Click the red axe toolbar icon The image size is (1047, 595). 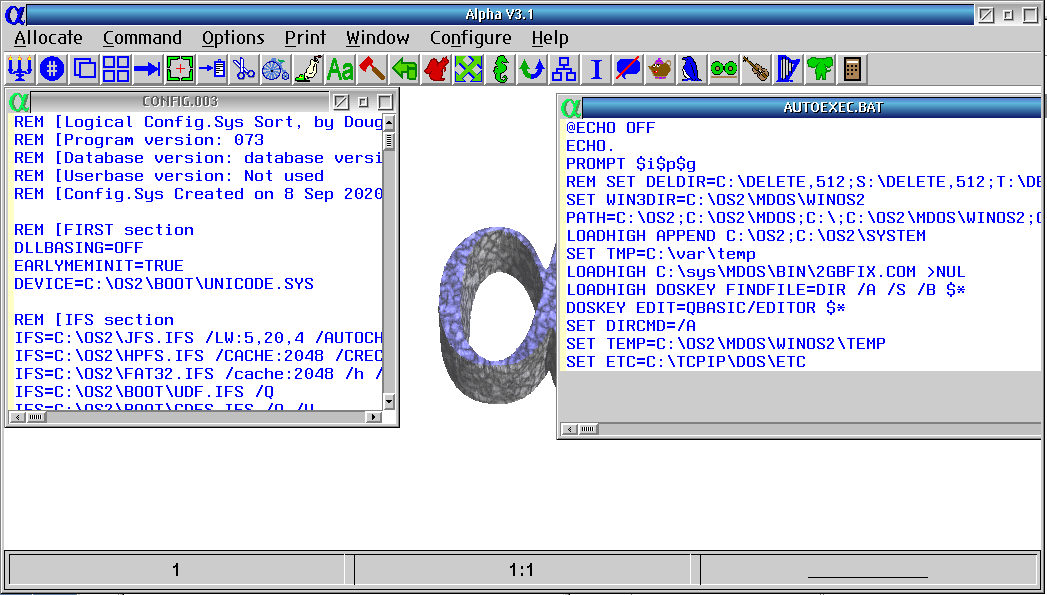[x=372, y=69]
